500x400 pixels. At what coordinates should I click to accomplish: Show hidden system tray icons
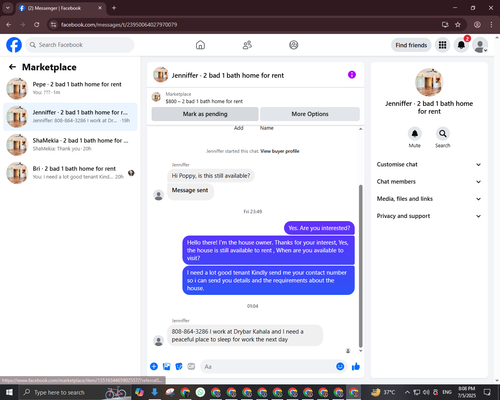tap(407, 392)
